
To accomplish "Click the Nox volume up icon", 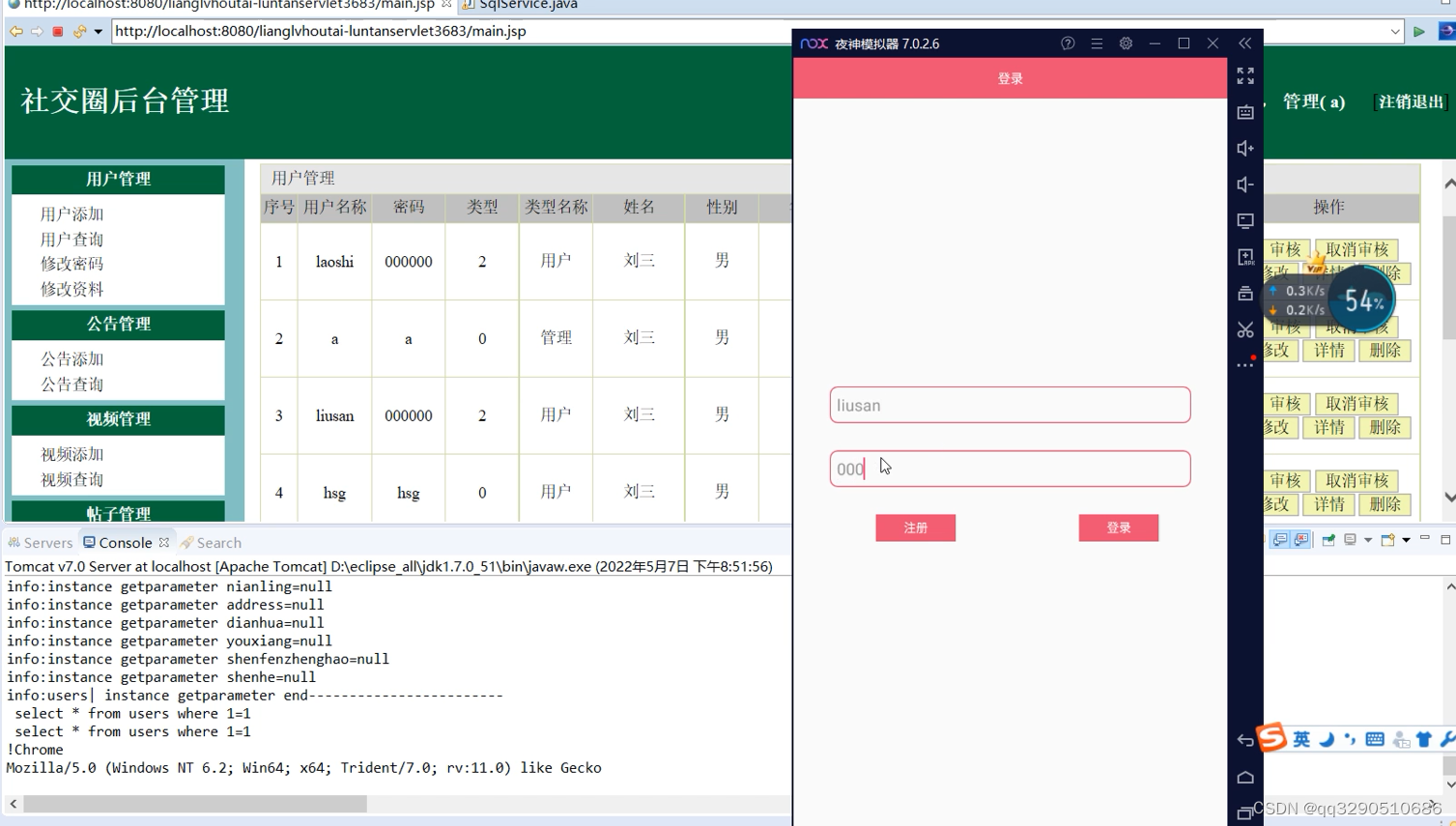I will click(x=1245, y=148).
